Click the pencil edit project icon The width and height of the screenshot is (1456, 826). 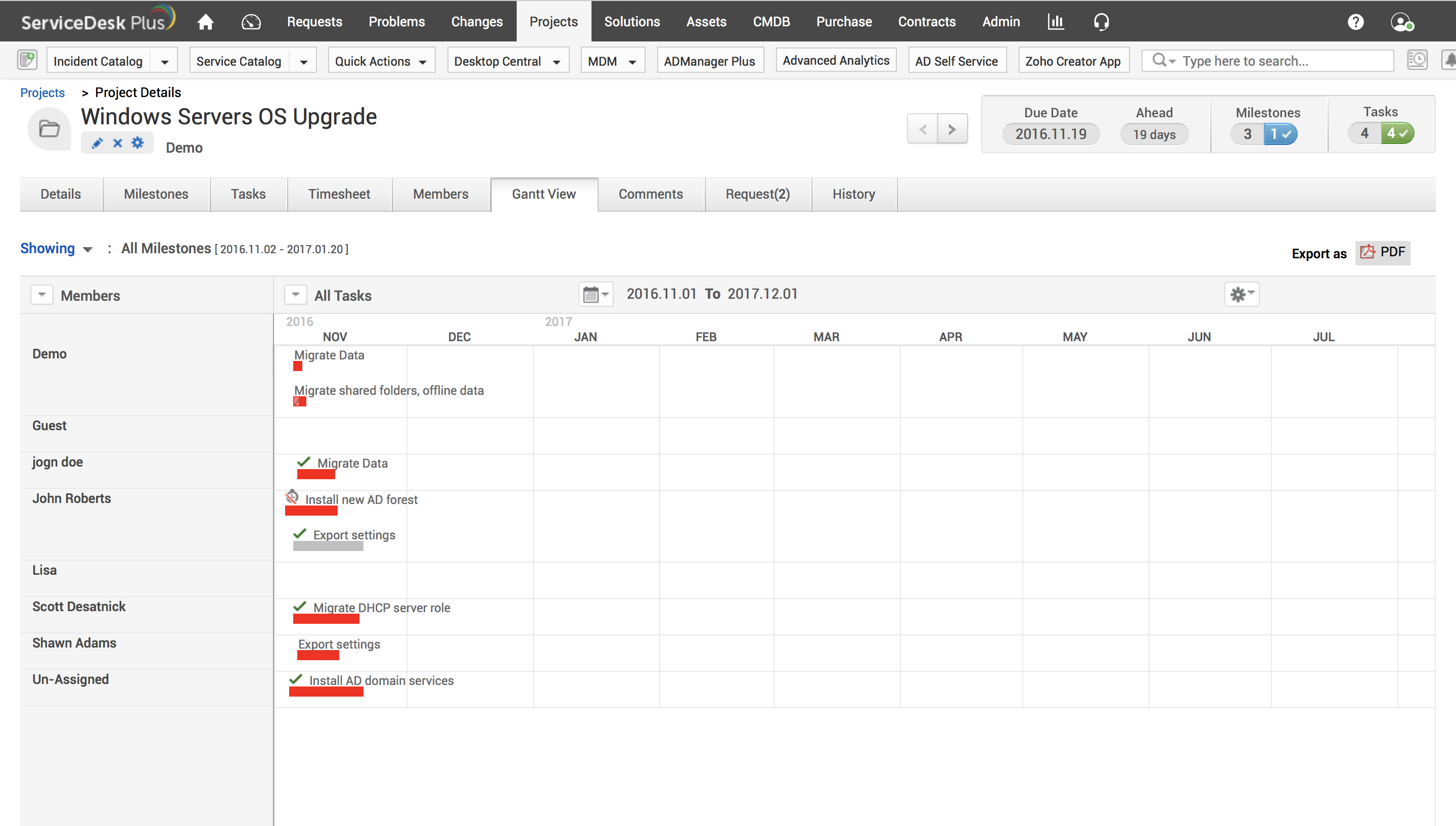[97, 143]
